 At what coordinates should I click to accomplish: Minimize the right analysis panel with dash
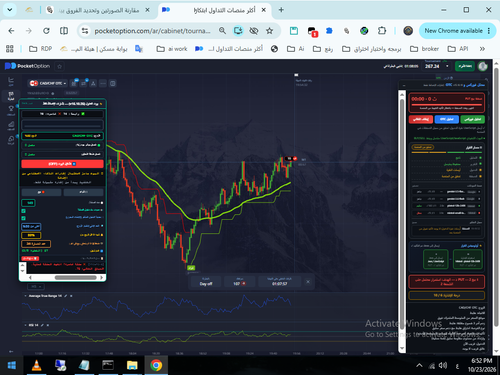pyautogui.click(x=404, y=85)
